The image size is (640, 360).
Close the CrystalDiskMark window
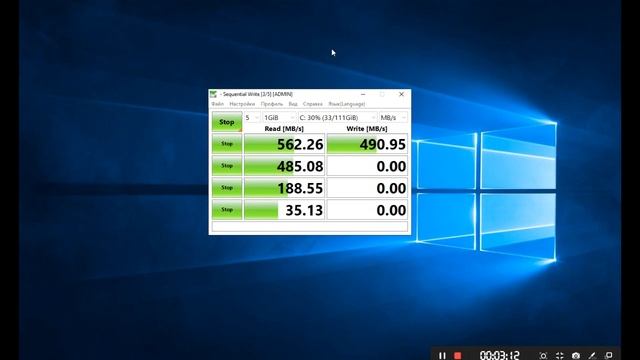(401, 94)
